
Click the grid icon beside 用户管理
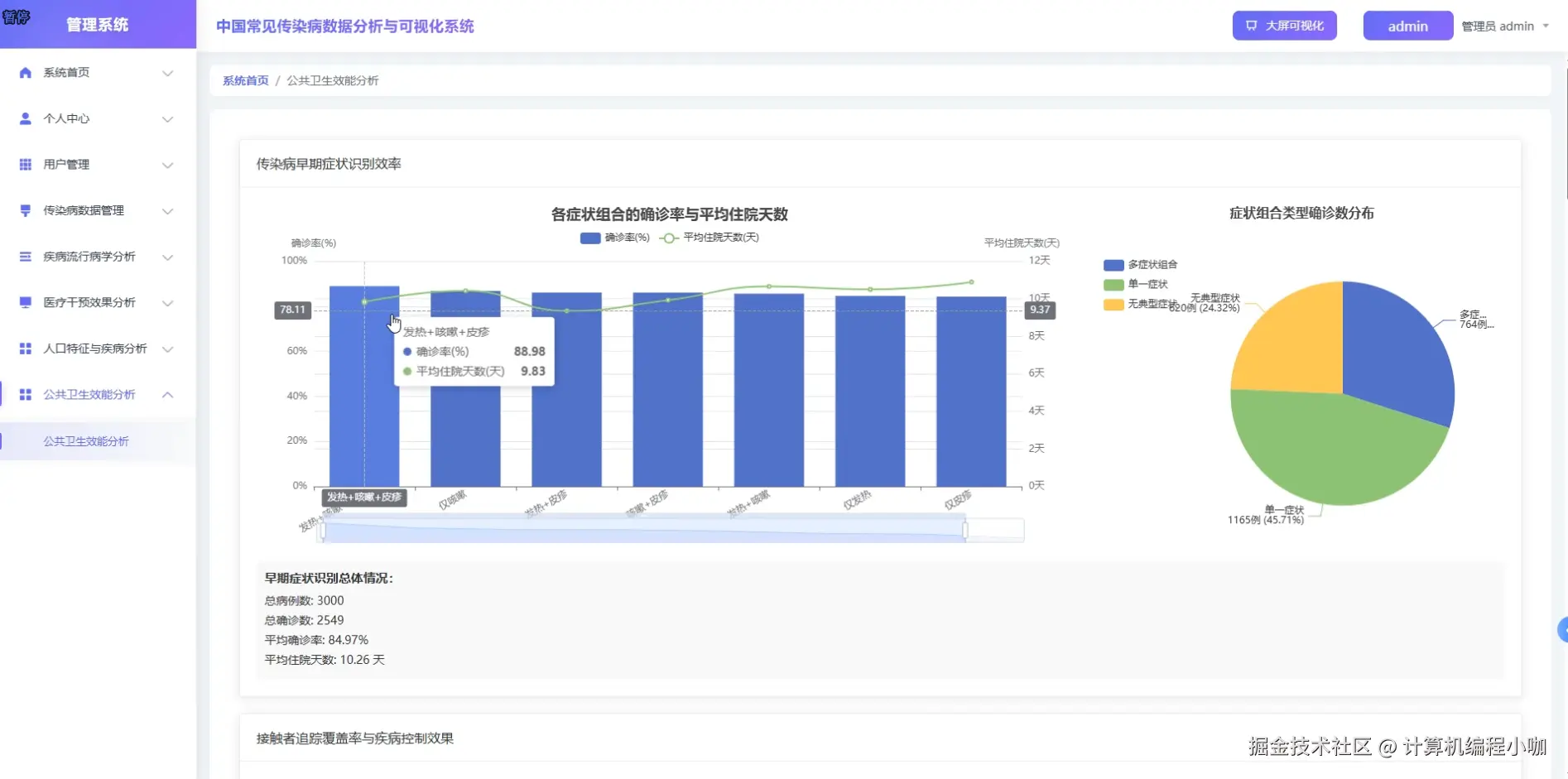[26, 165]
